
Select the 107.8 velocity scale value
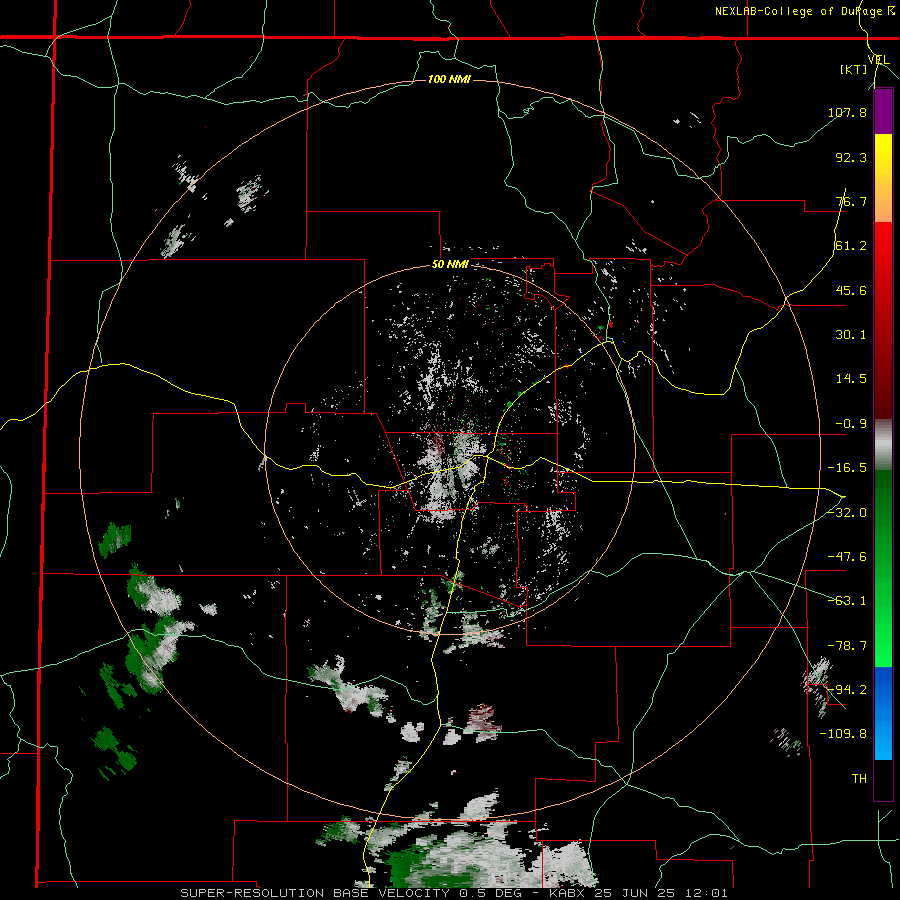pyautogui.click(x=847, y=112)
